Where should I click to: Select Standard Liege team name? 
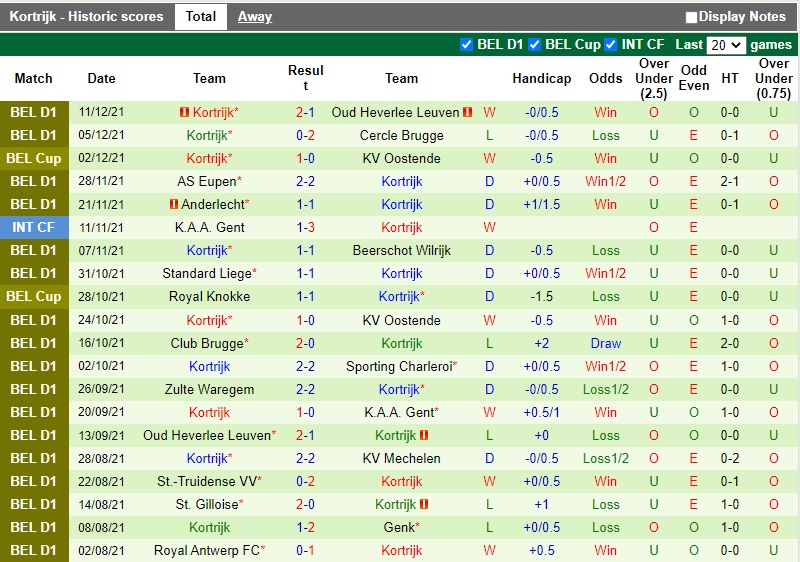tap(207, 273)
